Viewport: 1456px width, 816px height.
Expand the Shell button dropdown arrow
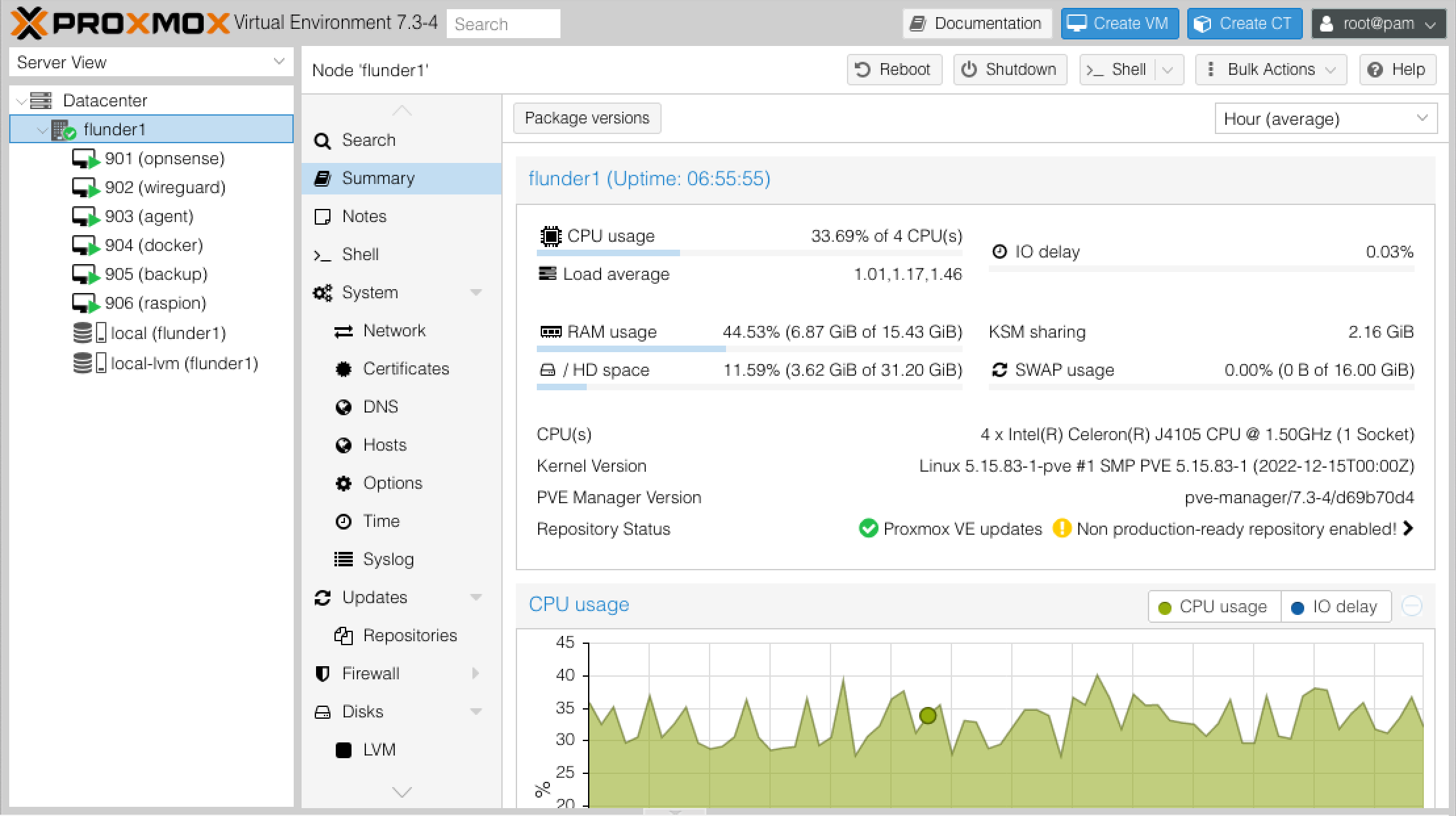[1168, 70]
